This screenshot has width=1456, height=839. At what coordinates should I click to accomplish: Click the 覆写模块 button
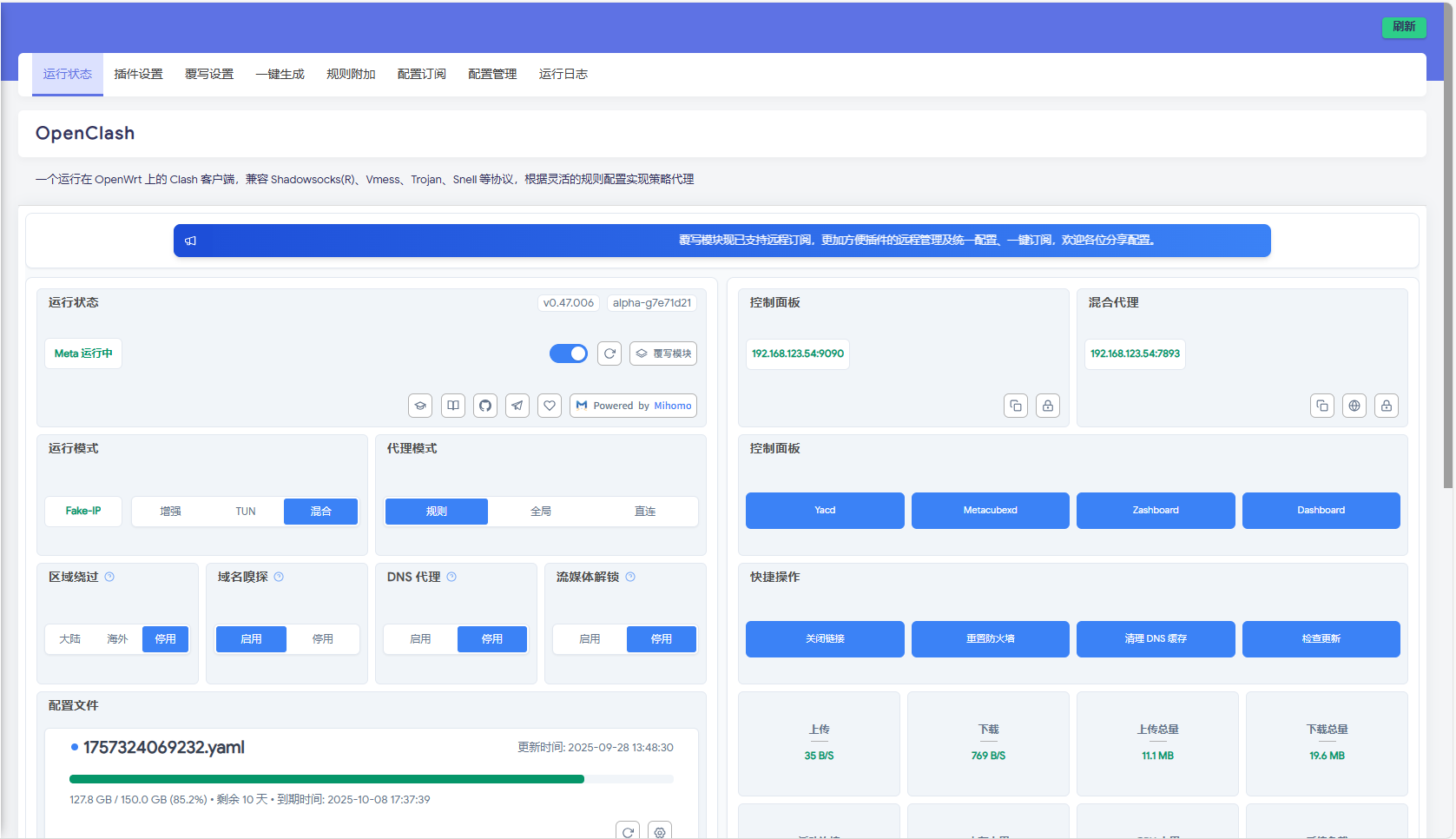pyautogui.click(x=663, y=353)
